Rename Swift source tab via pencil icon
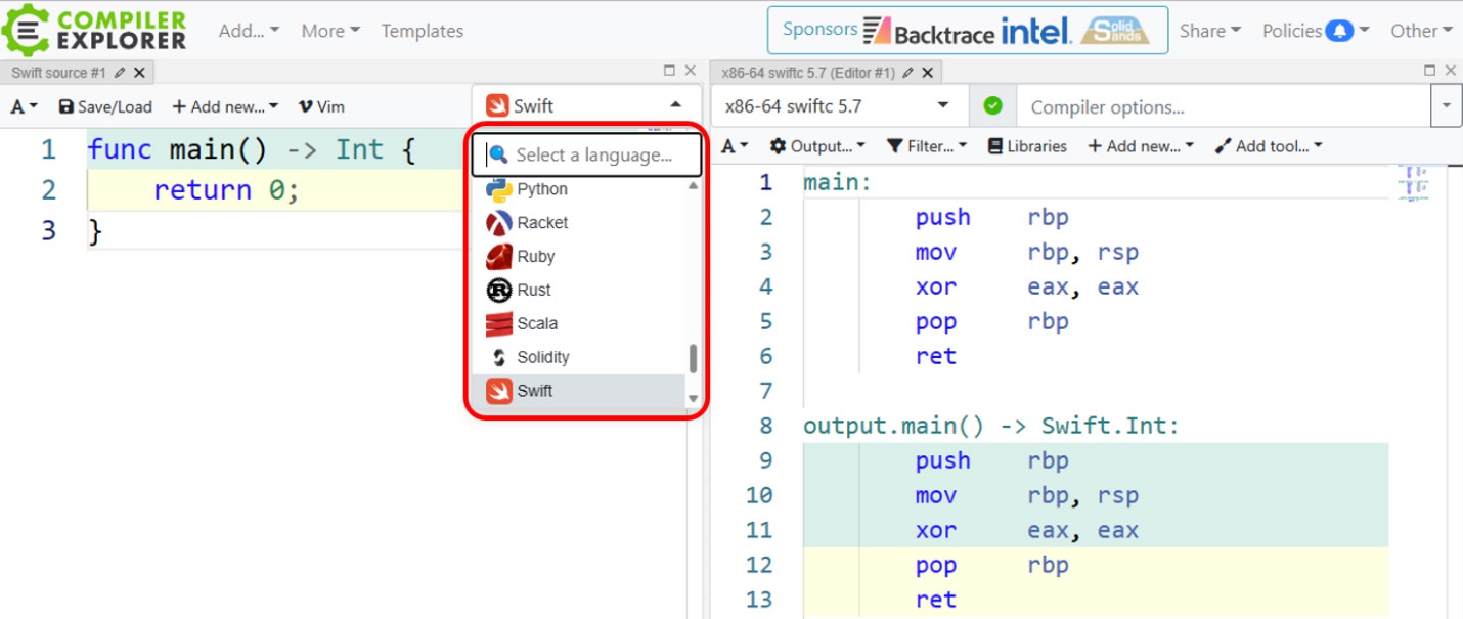This screenshot has height=619, width=1463. pos(120,73)
